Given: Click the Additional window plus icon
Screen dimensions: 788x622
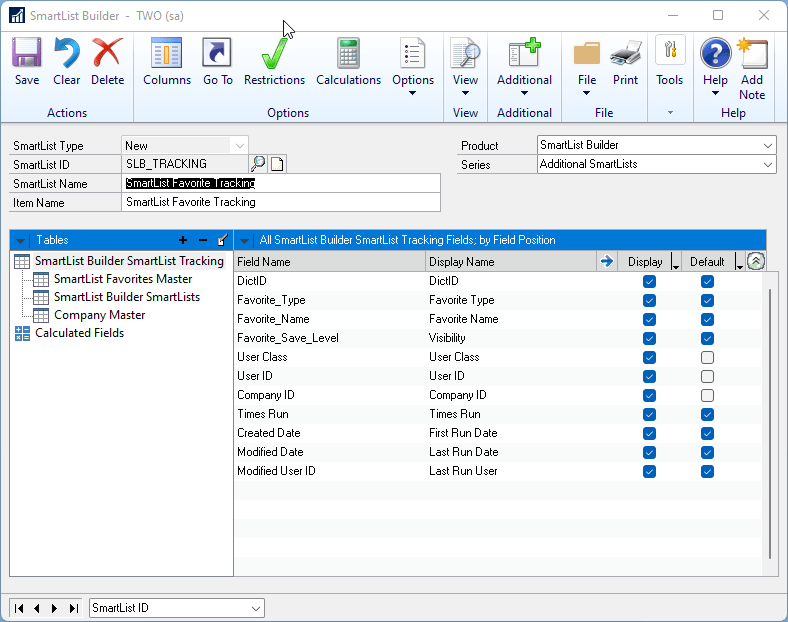Looking at the screenshot, I should [524, 52].
